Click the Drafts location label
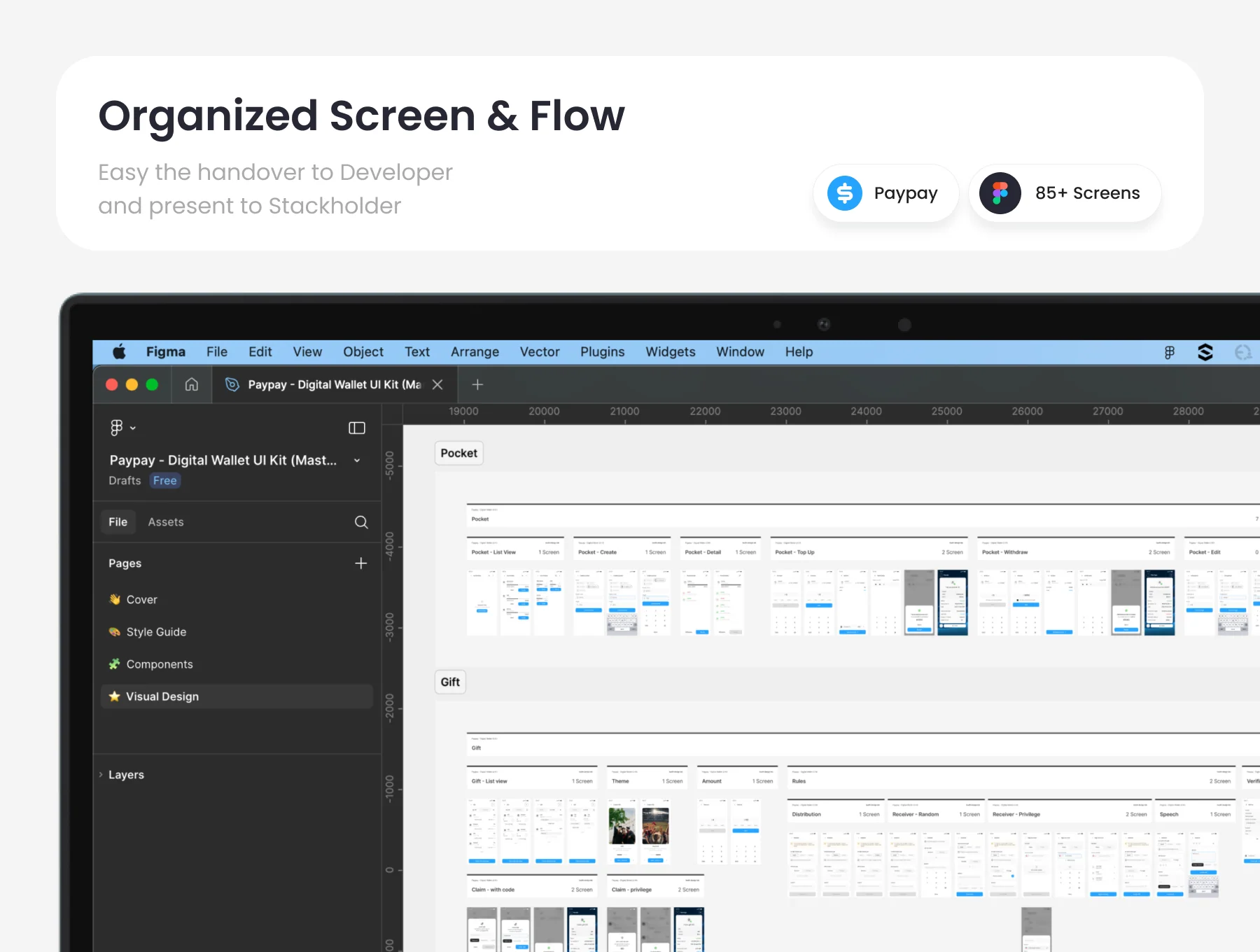Viewport: 1260px width, 952px height. pos(125,481)
